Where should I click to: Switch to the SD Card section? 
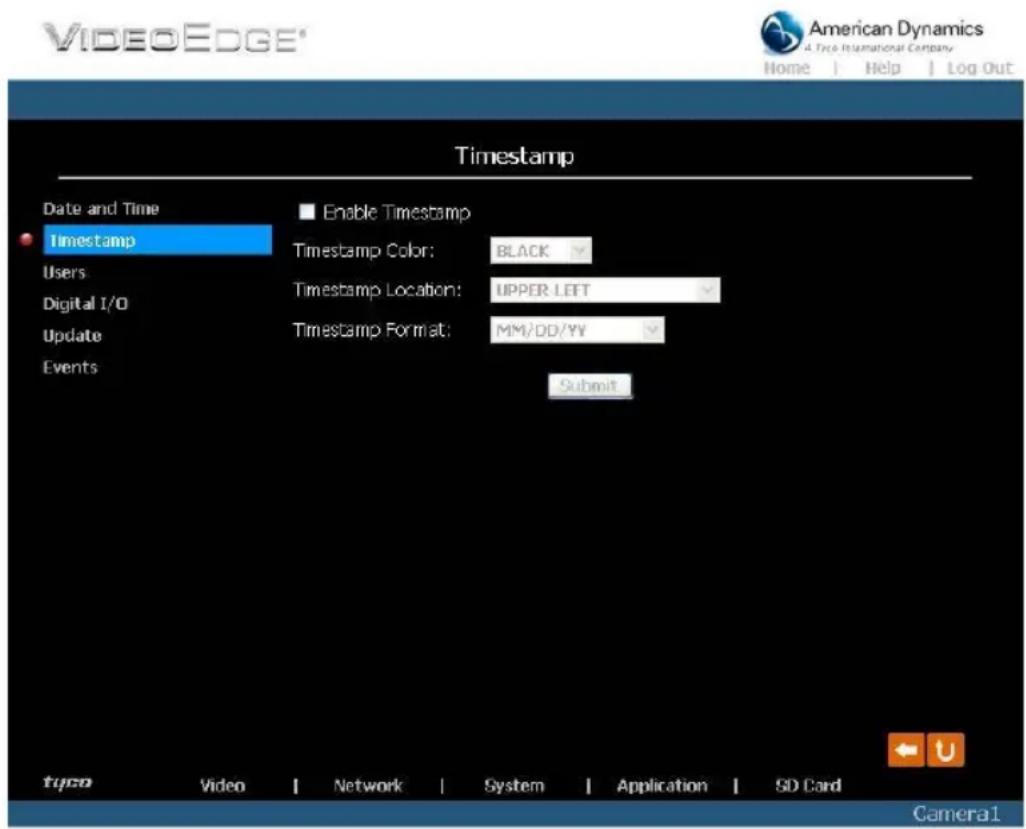click(x=808, y=785)
